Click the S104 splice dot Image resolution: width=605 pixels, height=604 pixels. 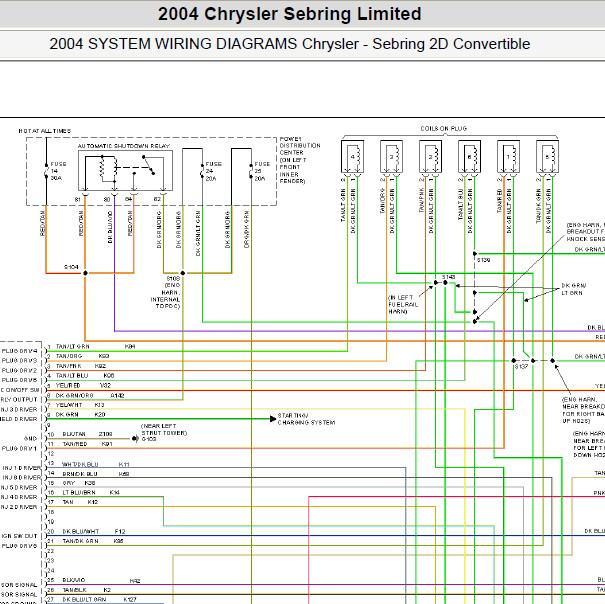(85, 273)
